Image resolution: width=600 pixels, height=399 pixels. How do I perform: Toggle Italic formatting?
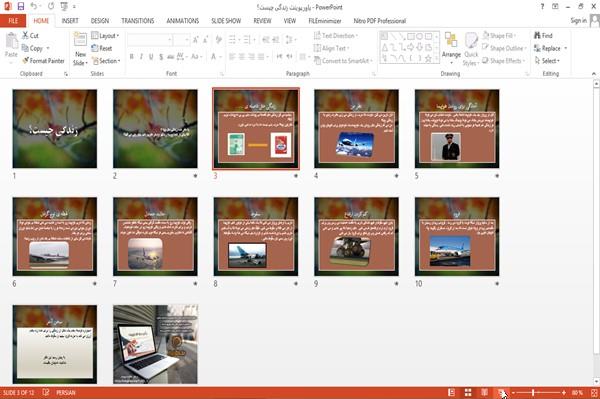[141, 57]
